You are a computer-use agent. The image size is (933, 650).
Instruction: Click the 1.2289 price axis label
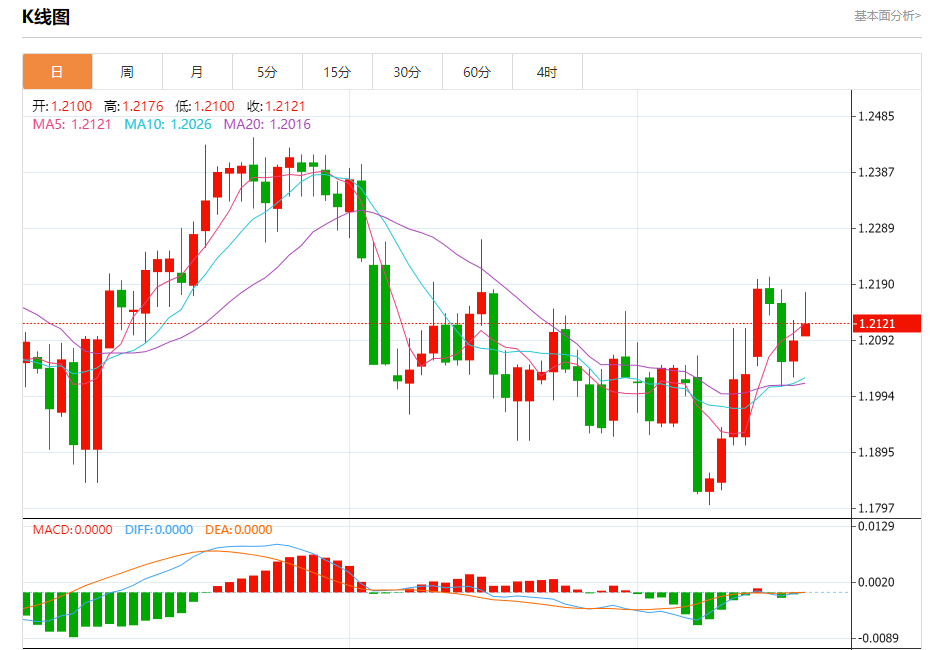click(876, 228)
